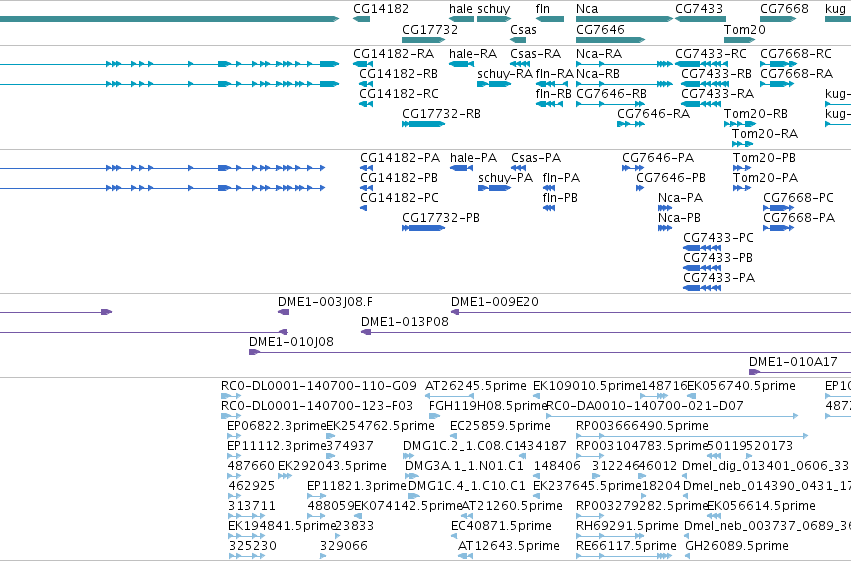Select transcript CG7668-RA

pyautogui.click(x=797, y=74)
